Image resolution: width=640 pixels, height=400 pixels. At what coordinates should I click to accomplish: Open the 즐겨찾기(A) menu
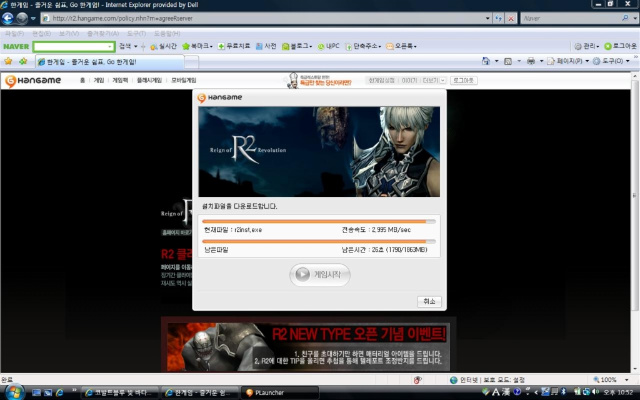coord(103,33)
